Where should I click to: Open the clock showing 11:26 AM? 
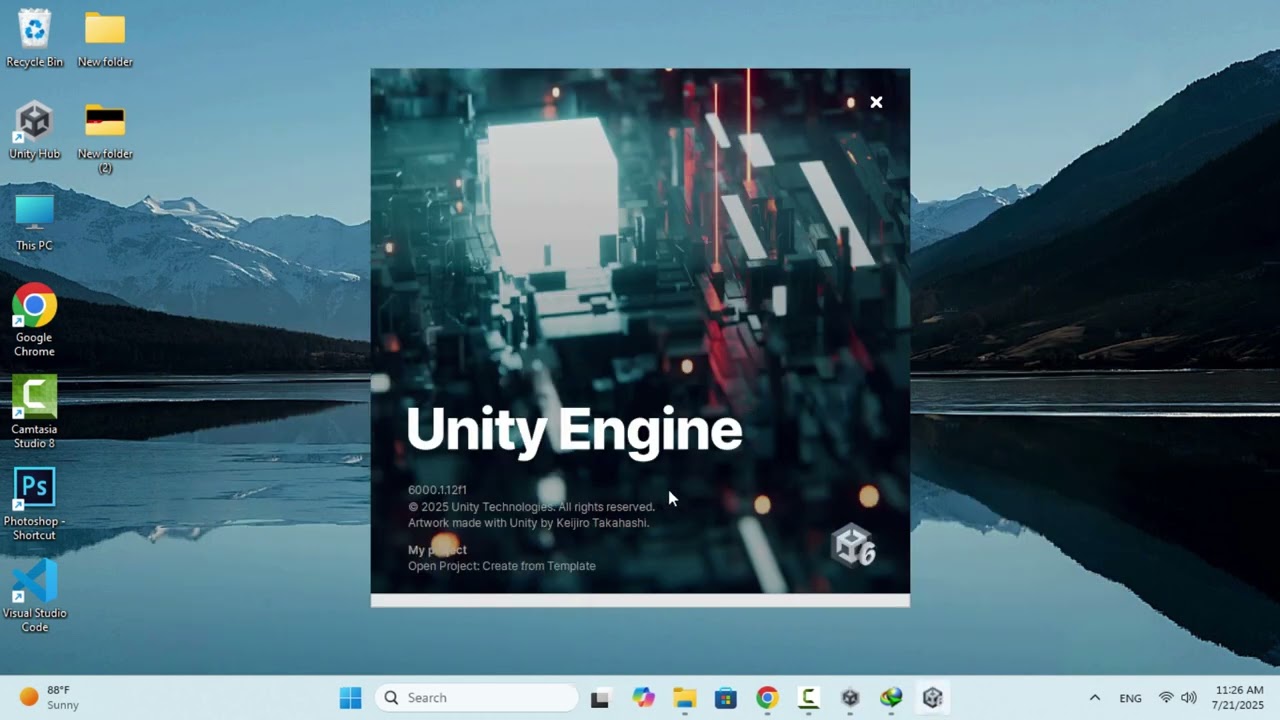(1239, 698)
